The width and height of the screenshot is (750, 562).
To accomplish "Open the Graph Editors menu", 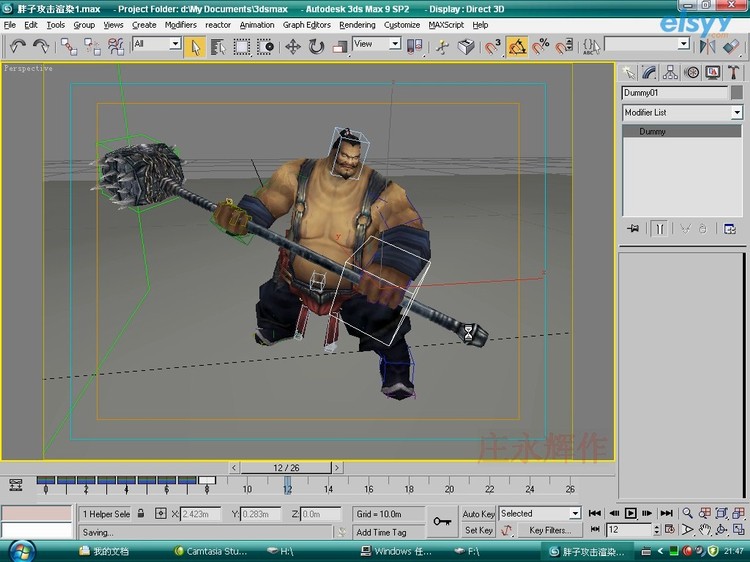I will click(307, 25).
